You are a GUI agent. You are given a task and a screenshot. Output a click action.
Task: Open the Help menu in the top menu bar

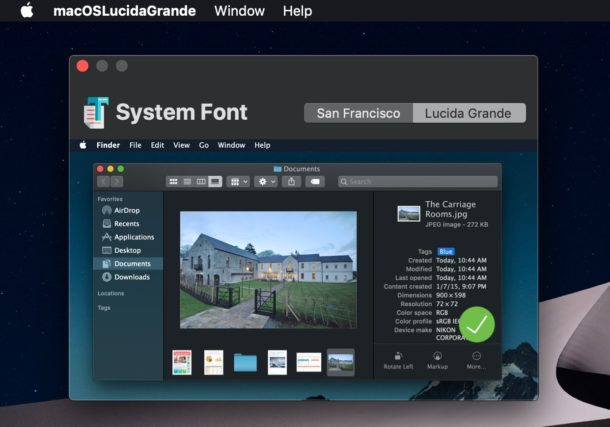tap(297, 11)
